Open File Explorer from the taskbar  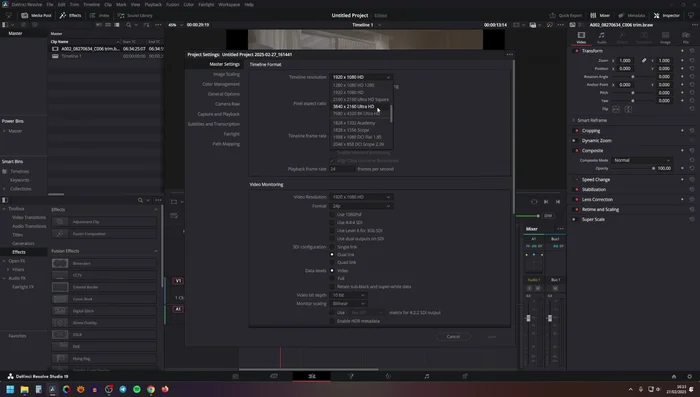(24, 389)
